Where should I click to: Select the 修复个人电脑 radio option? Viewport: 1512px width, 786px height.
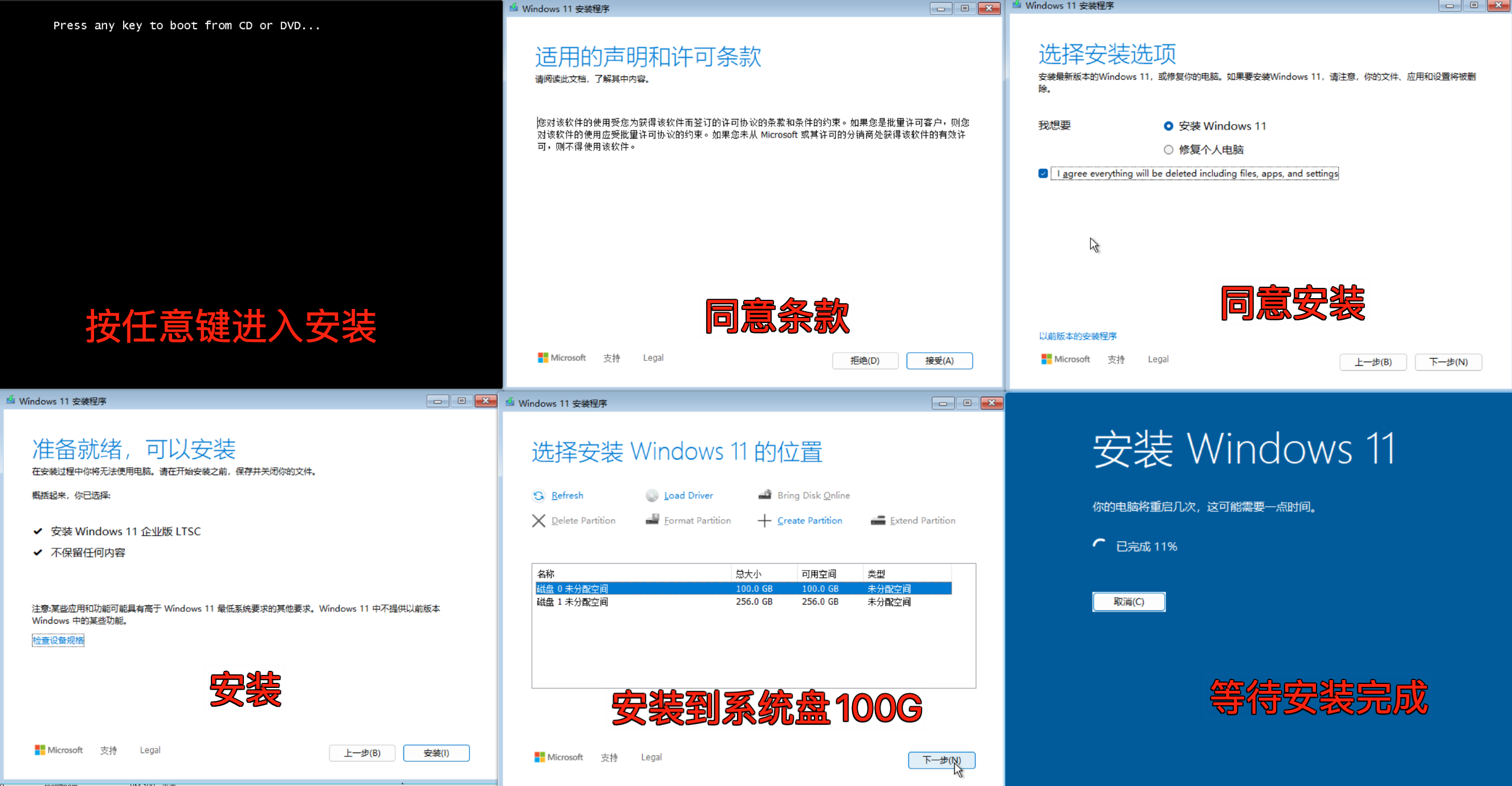click(x=1168, y=150)
